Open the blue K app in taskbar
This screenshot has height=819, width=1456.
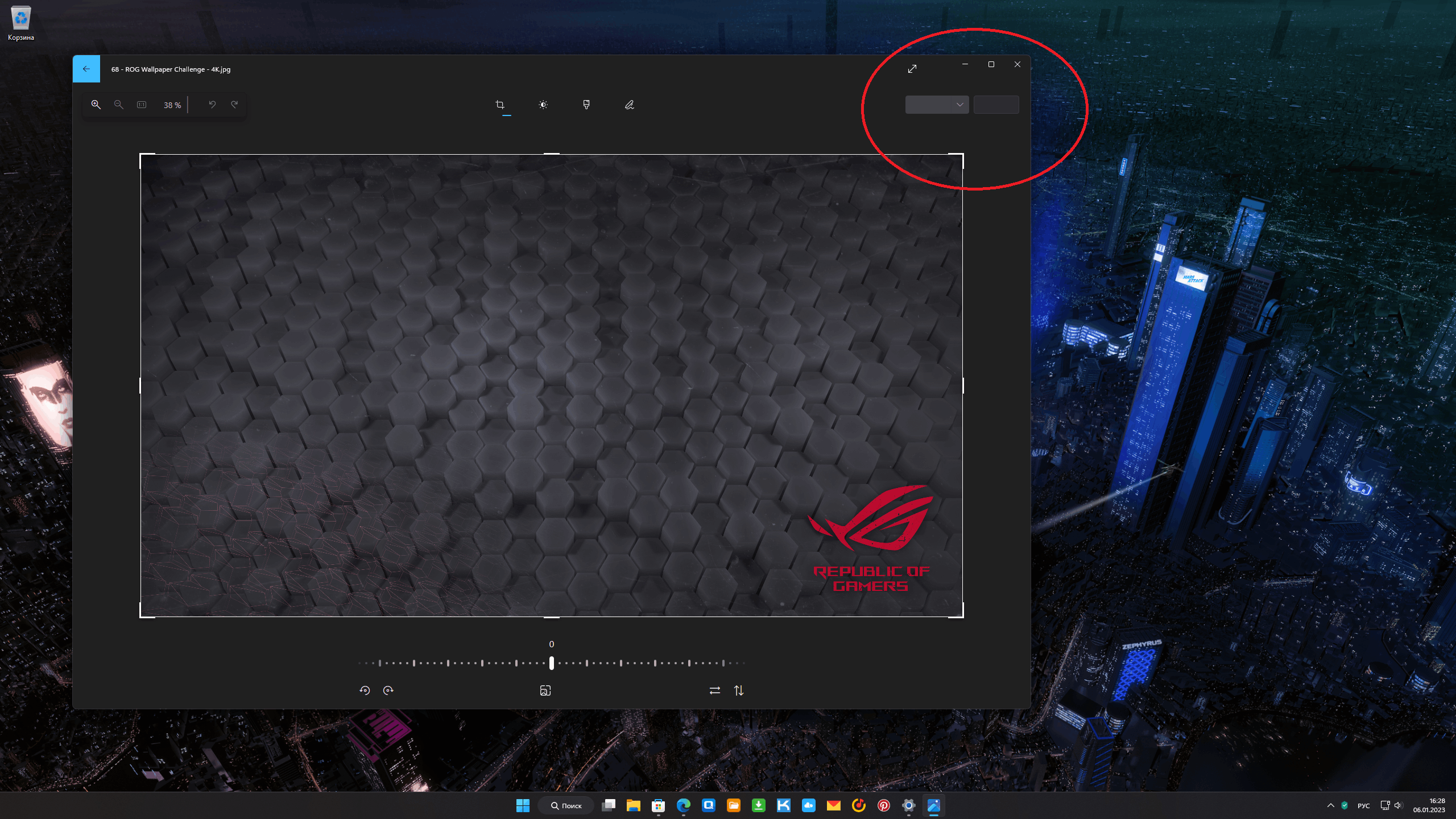pyautogui.click(x=784, y=805)
